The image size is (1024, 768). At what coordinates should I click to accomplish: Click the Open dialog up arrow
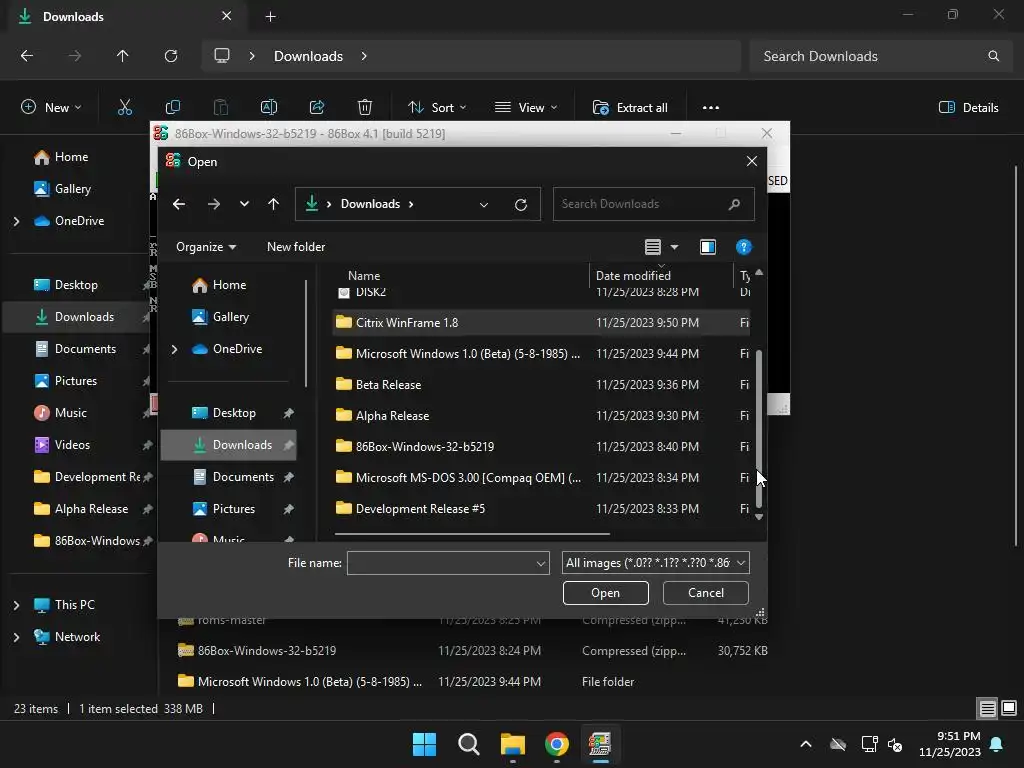tap(273, 204)
